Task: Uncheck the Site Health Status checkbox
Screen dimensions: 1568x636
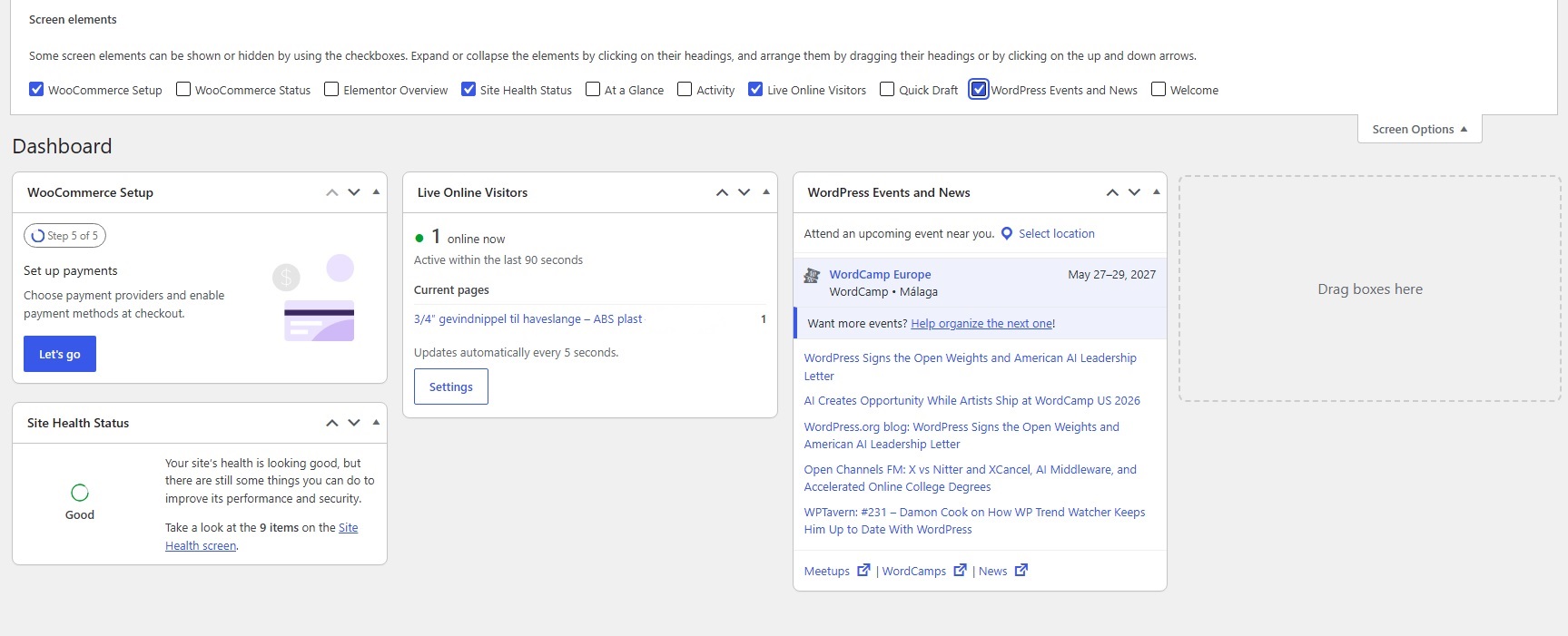Action: 468,89
